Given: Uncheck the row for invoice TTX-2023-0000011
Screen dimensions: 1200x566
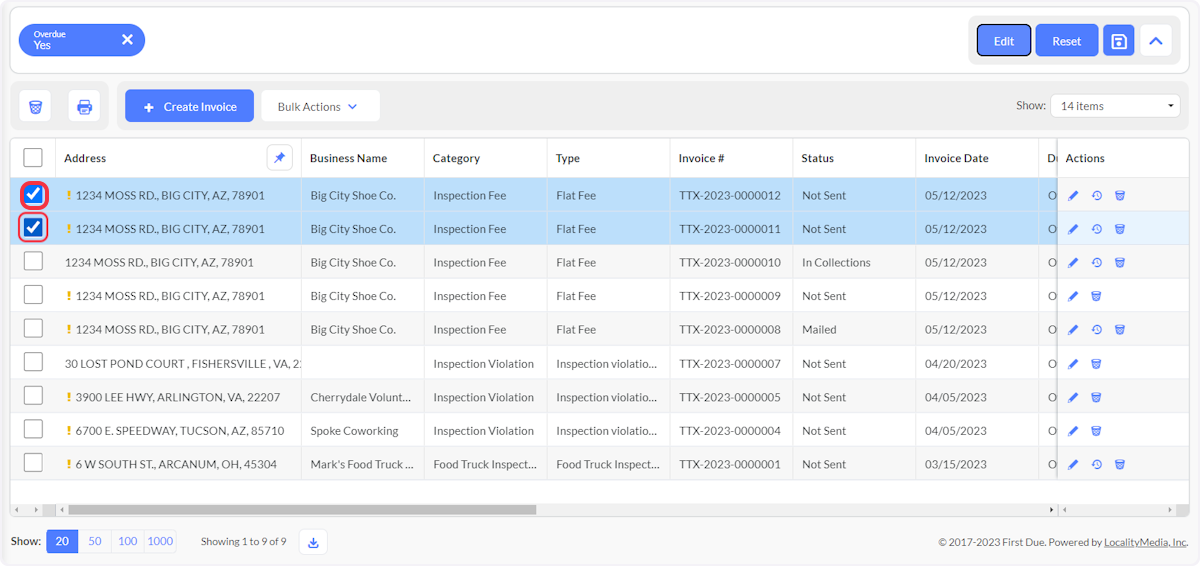Looking at the screenshot, I should (33, 228).
